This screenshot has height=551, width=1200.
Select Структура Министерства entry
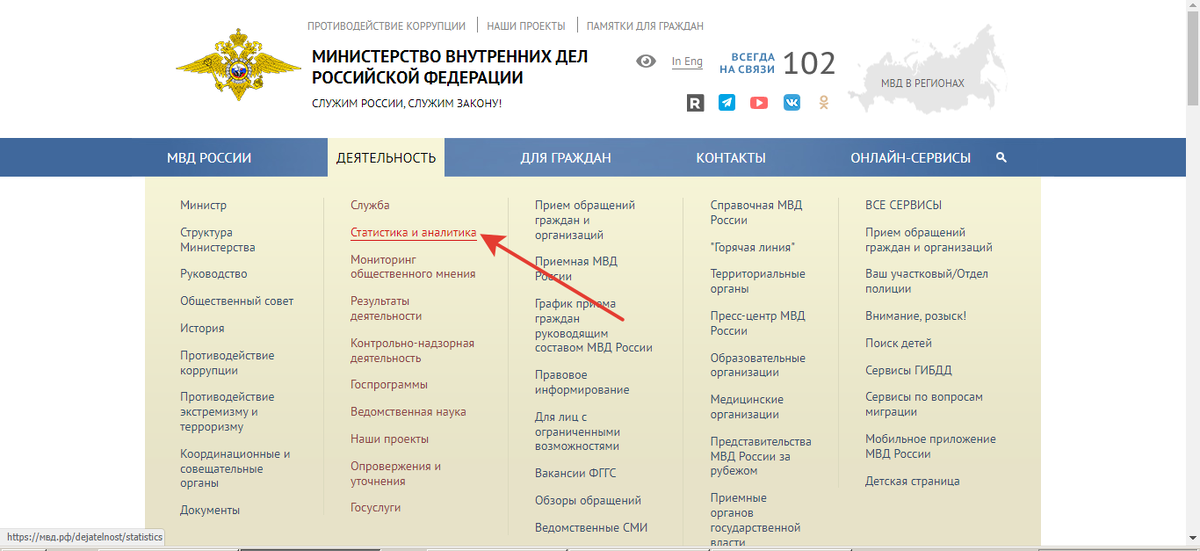(x=217, y=240)
